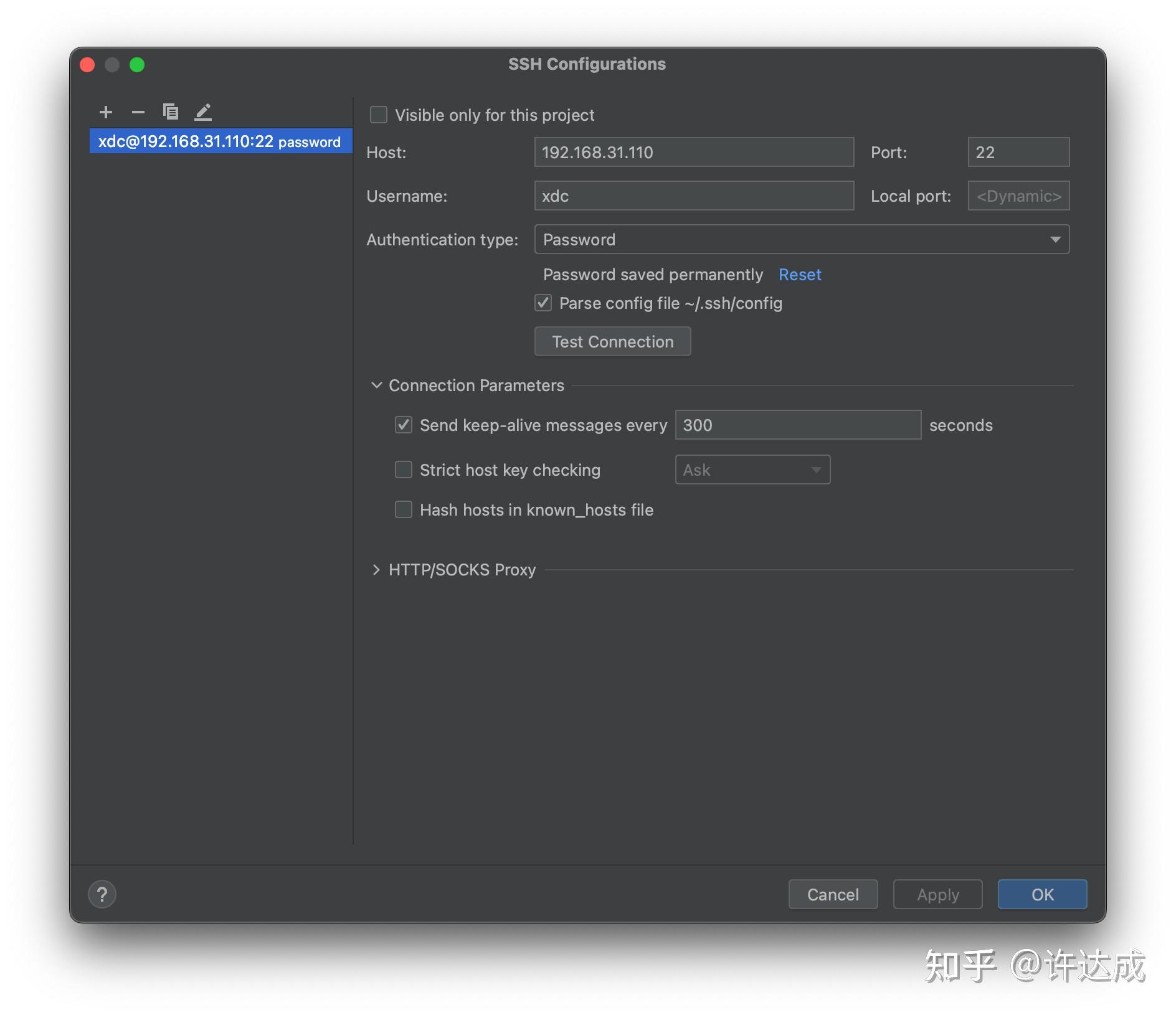Click the Host input field
Viewport: 1176px width, 1015px height.
(x=694, y=152)
